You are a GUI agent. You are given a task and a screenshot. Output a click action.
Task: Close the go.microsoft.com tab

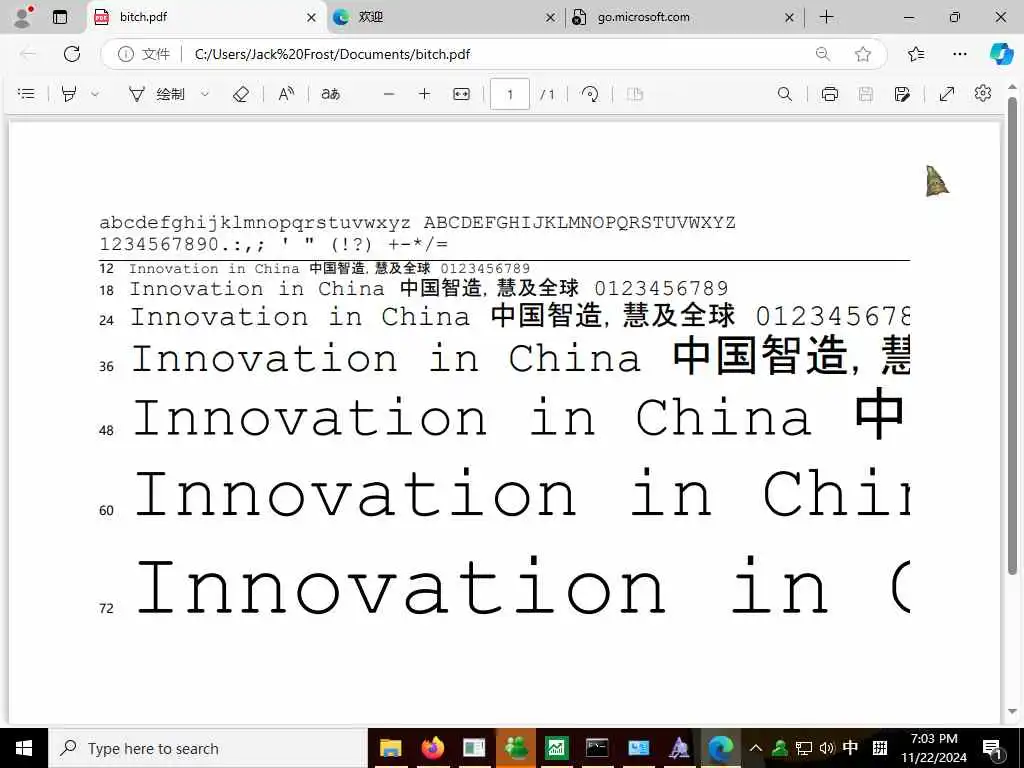[x=789, y=18]
